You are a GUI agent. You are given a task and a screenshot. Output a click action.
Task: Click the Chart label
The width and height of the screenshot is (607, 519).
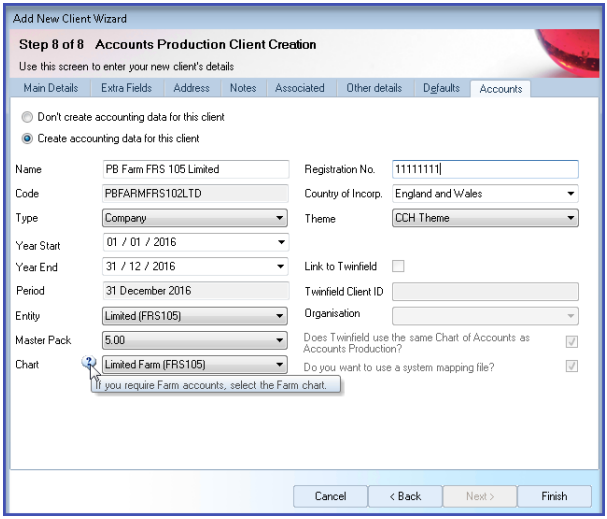pyautogui.click(x=27, y=365)
